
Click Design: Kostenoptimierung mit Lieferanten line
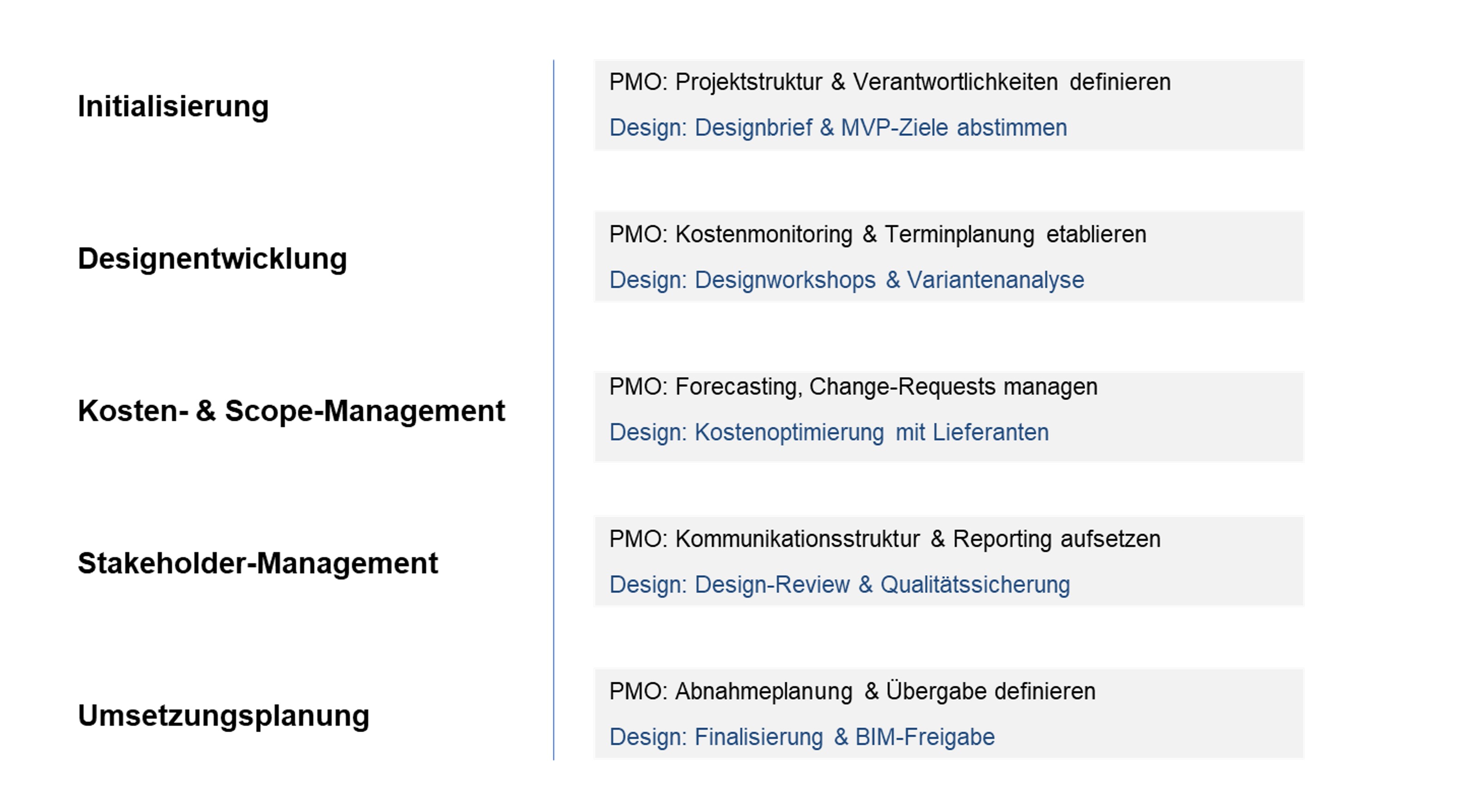(x=829, y=432)
